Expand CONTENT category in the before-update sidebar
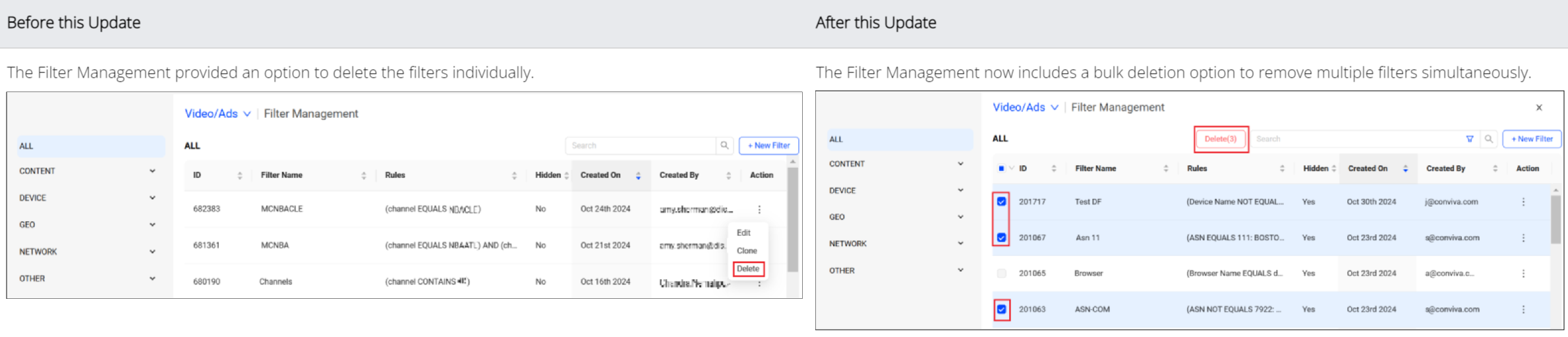Image resolution: width=1568 pixels, height=337 pixels. click(x=152, y=171)
